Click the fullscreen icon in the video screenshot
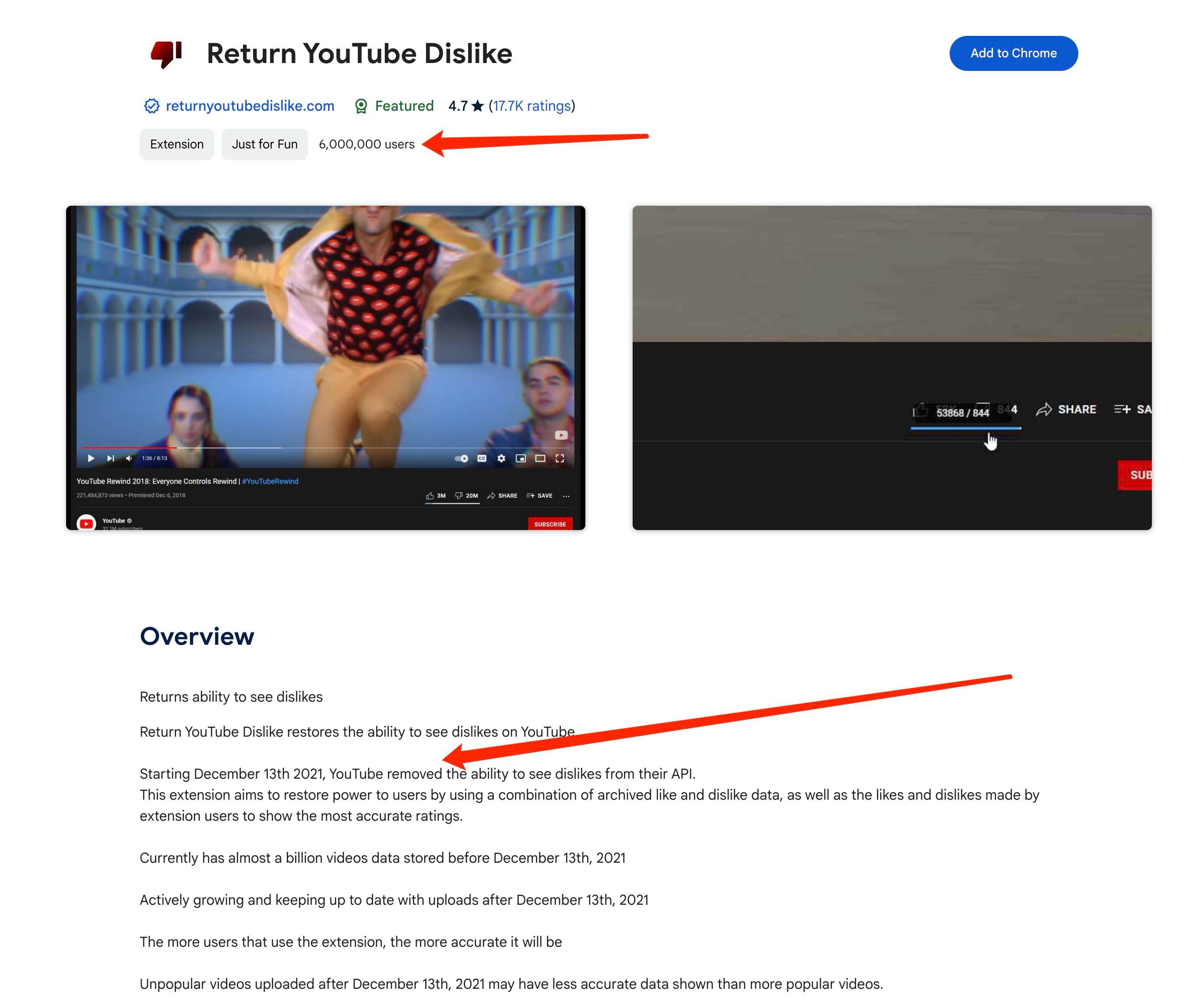Viewport: 1204px width, 1005px height. tap(560, 458)
